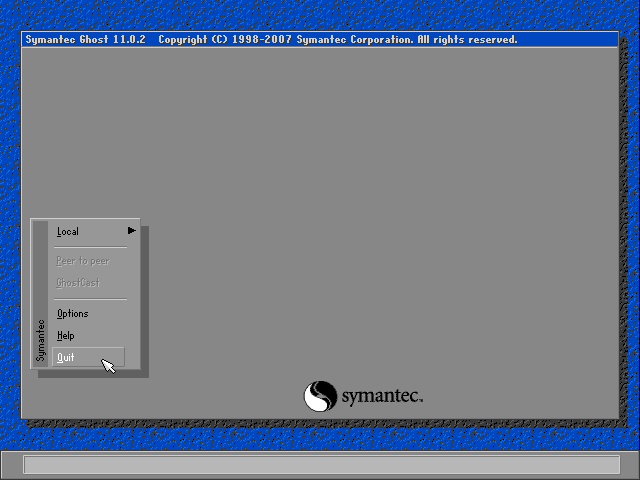Click Quit to exit Ghost
This screenshot has height=480, width=640.
pyautogui.click(x=66, y=358)
